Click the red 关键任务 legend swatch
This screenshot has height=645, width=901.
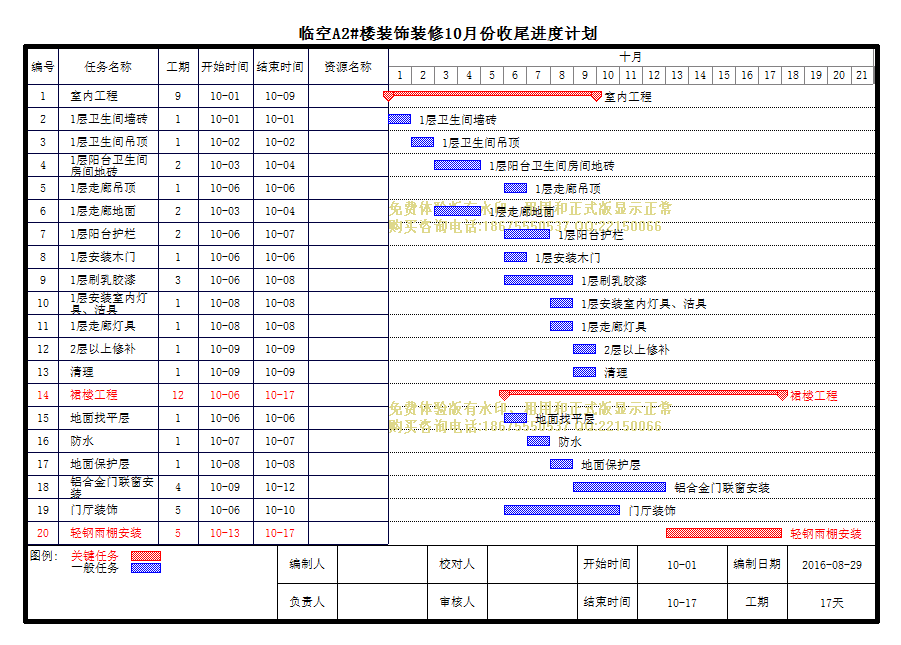(146, 556)
